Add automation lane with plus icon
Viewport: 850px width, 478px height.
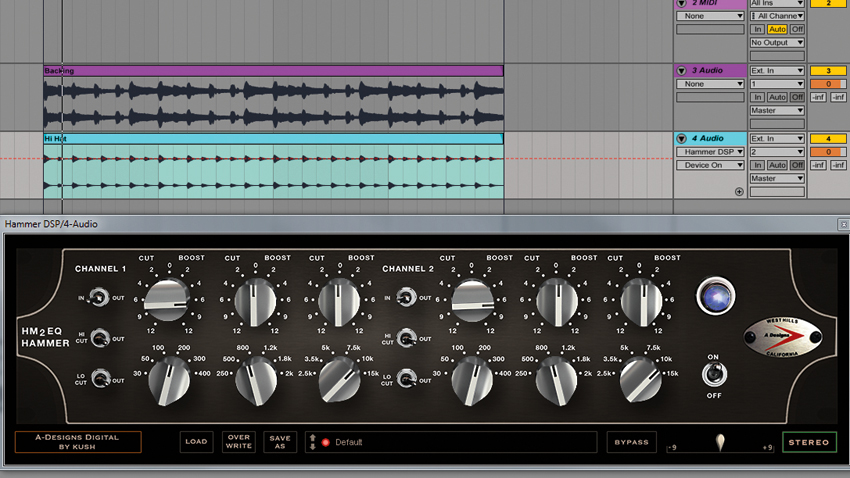pyautogui.click(x=739, y=191)
